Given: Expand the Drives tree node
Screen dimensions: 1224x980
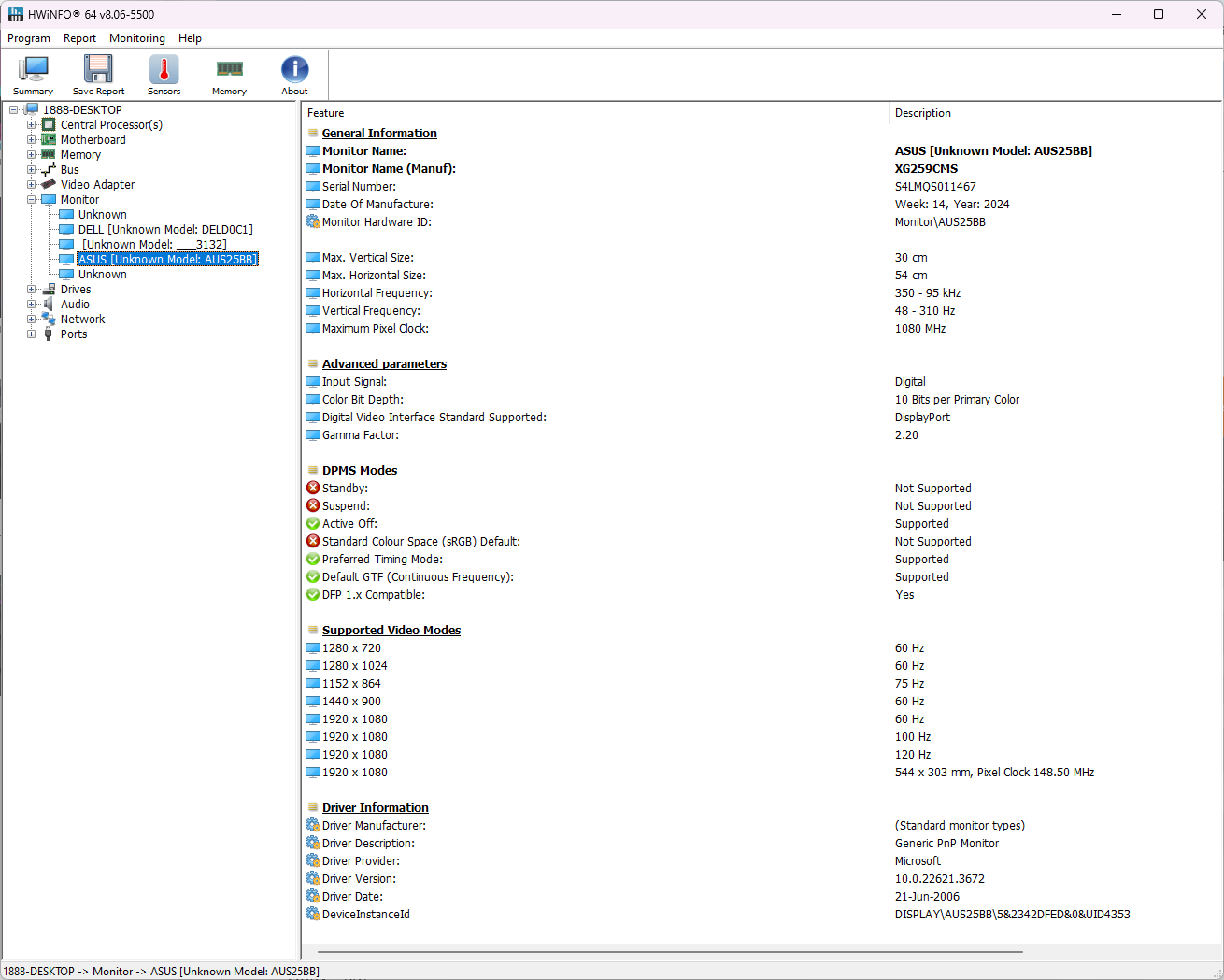Looking at the screenshot, I should pyautogui.click(x=32, y=290).
